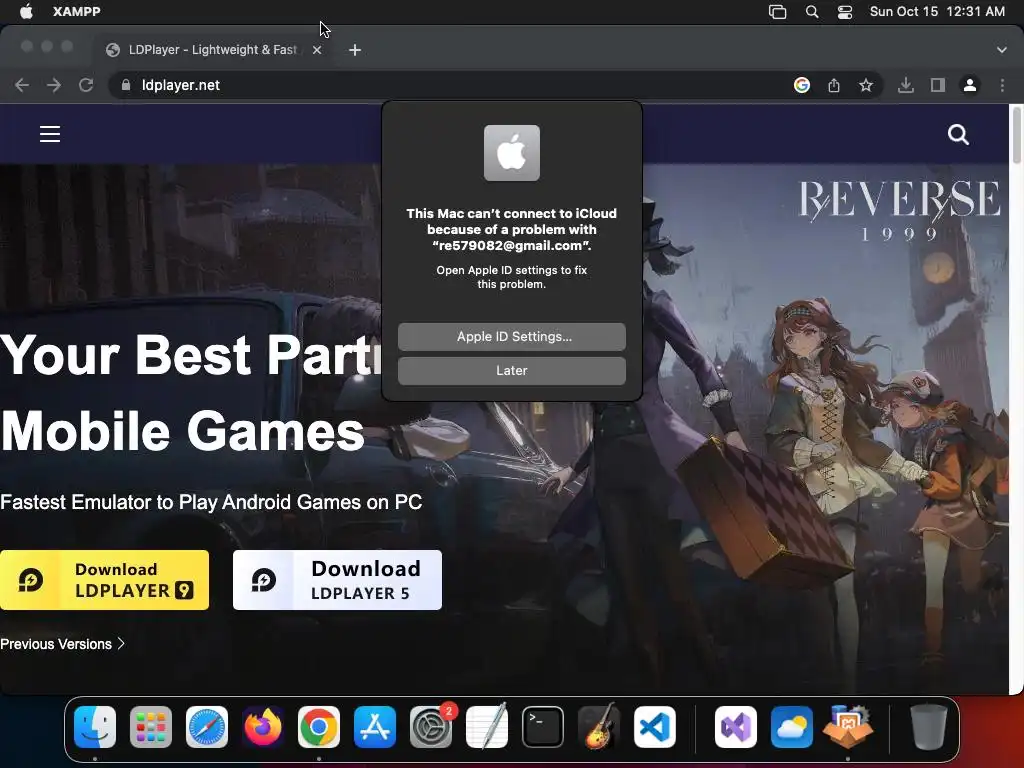The height and width of the screenshot is (768, 1024).
Task: Launch Terminal from the Dock
Action: (543, 727)
